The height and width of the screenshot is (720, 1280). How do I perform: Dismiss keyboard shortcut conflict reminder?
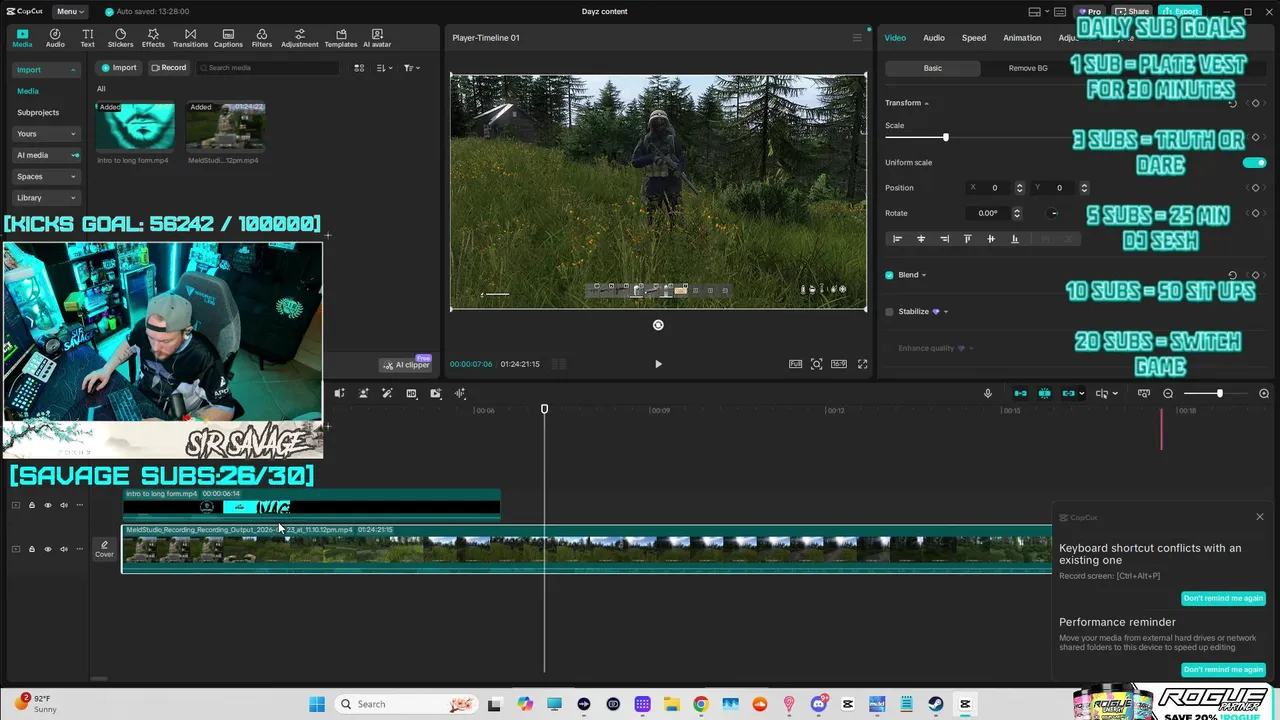[1223, 598]
